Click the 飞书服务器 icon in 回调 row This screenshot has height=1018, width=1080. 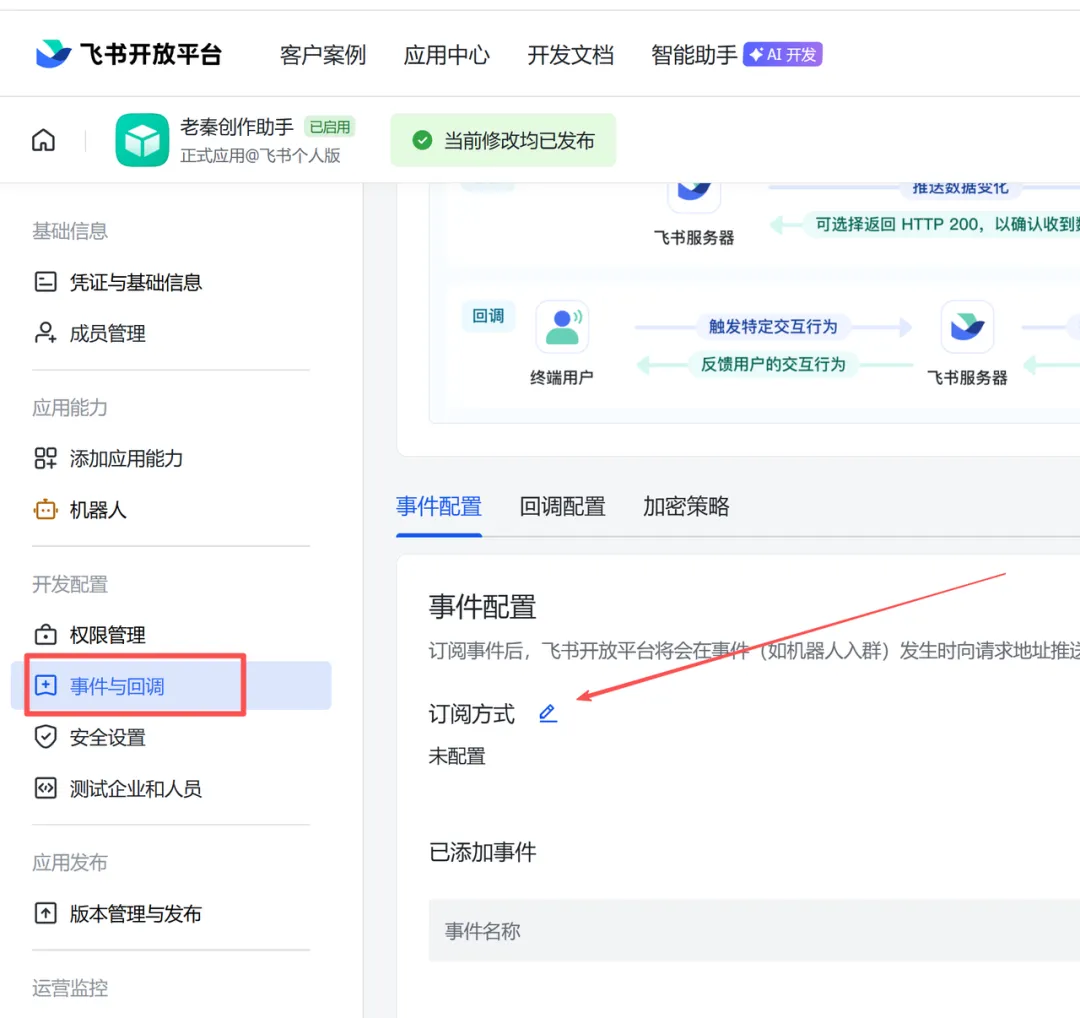coord(967,326)
